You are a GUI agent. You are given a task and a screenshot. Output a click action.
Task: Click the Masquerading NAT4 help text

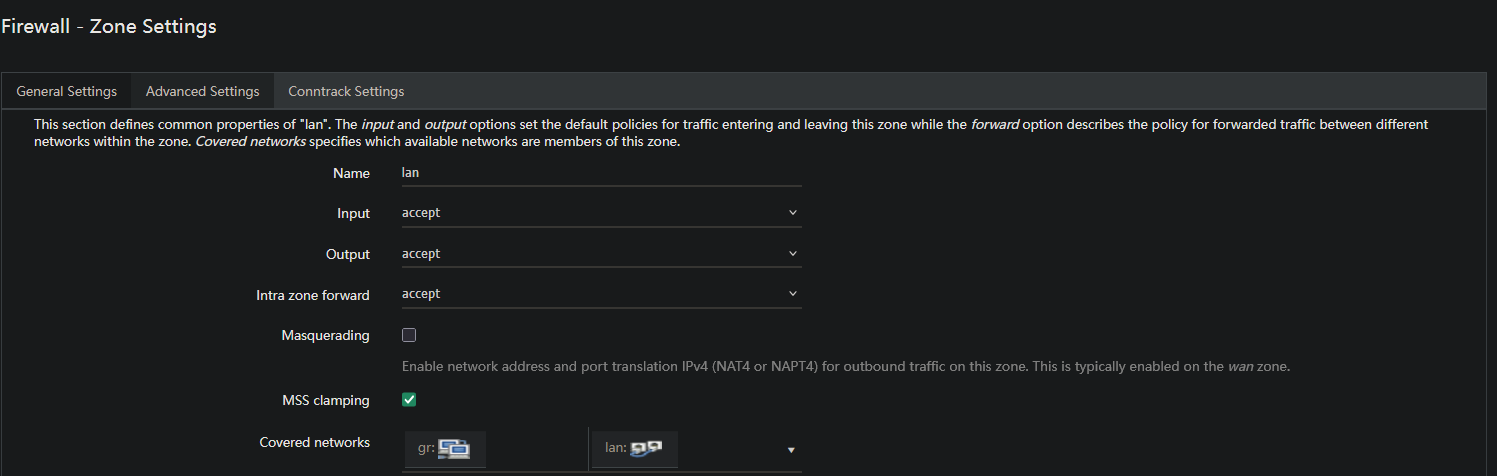(845, 367)
